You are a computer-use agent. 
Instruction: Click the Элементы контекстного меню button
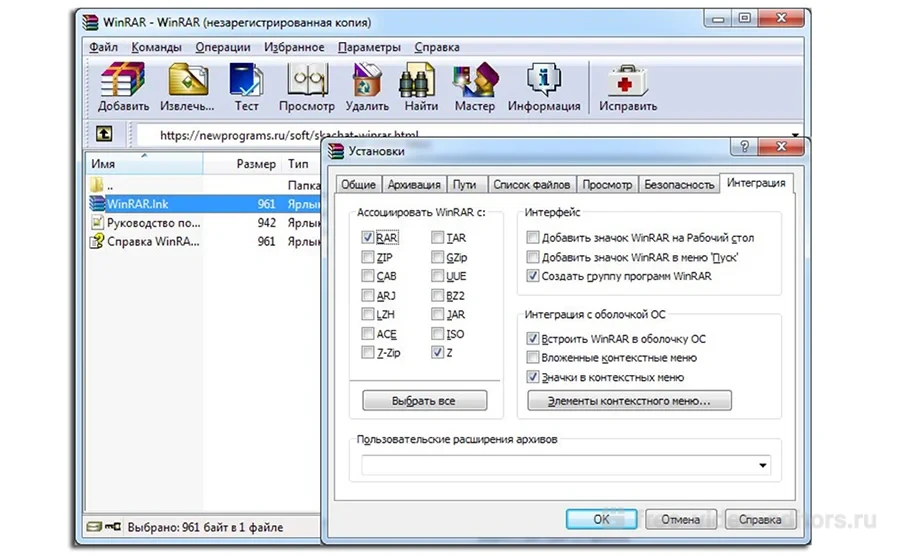tap(629, 401)
